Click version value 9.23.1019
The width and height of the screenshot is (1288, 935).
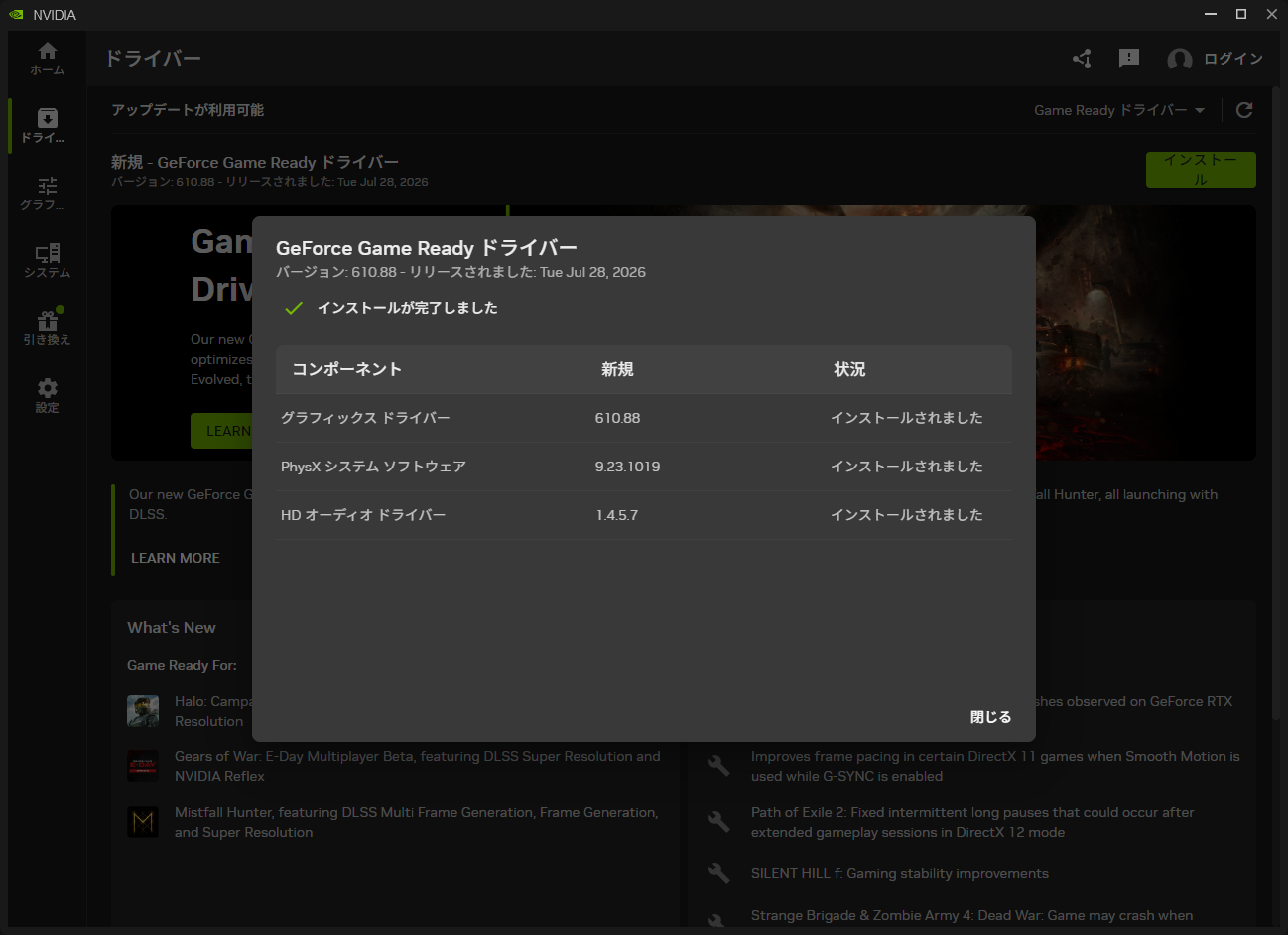(627, 467)
